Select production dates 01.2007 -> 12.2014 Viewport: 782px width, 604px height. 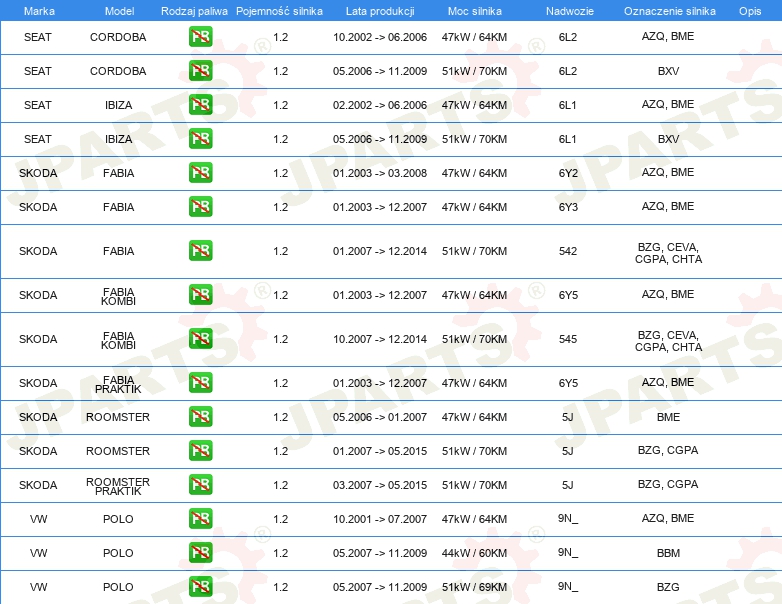(380, 251)
